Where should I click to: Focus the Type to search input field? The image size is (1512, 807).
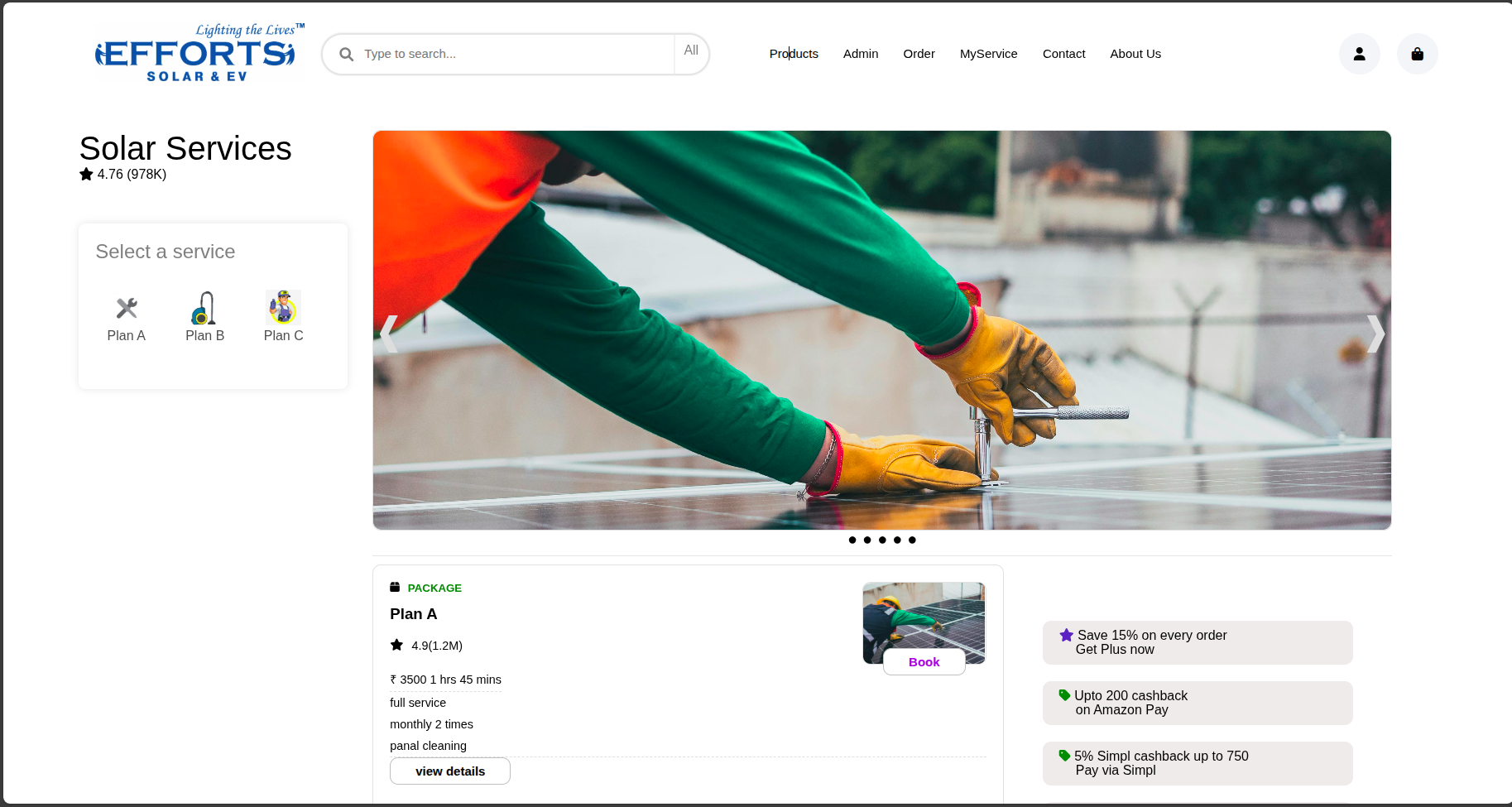pos(513,54)
